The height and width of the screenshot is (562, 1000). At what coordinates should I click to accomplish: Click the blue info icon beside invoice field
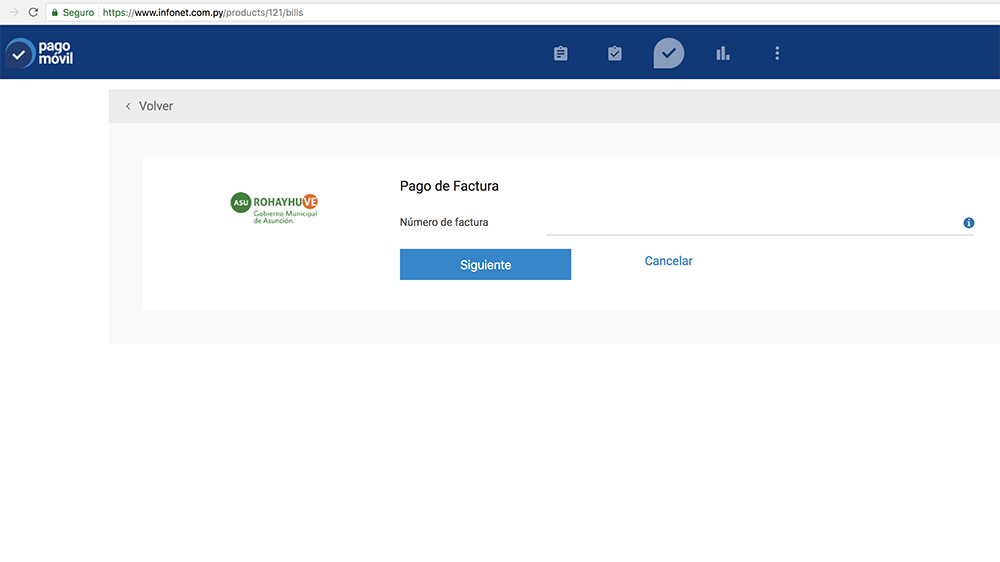(x=968, y=223)
